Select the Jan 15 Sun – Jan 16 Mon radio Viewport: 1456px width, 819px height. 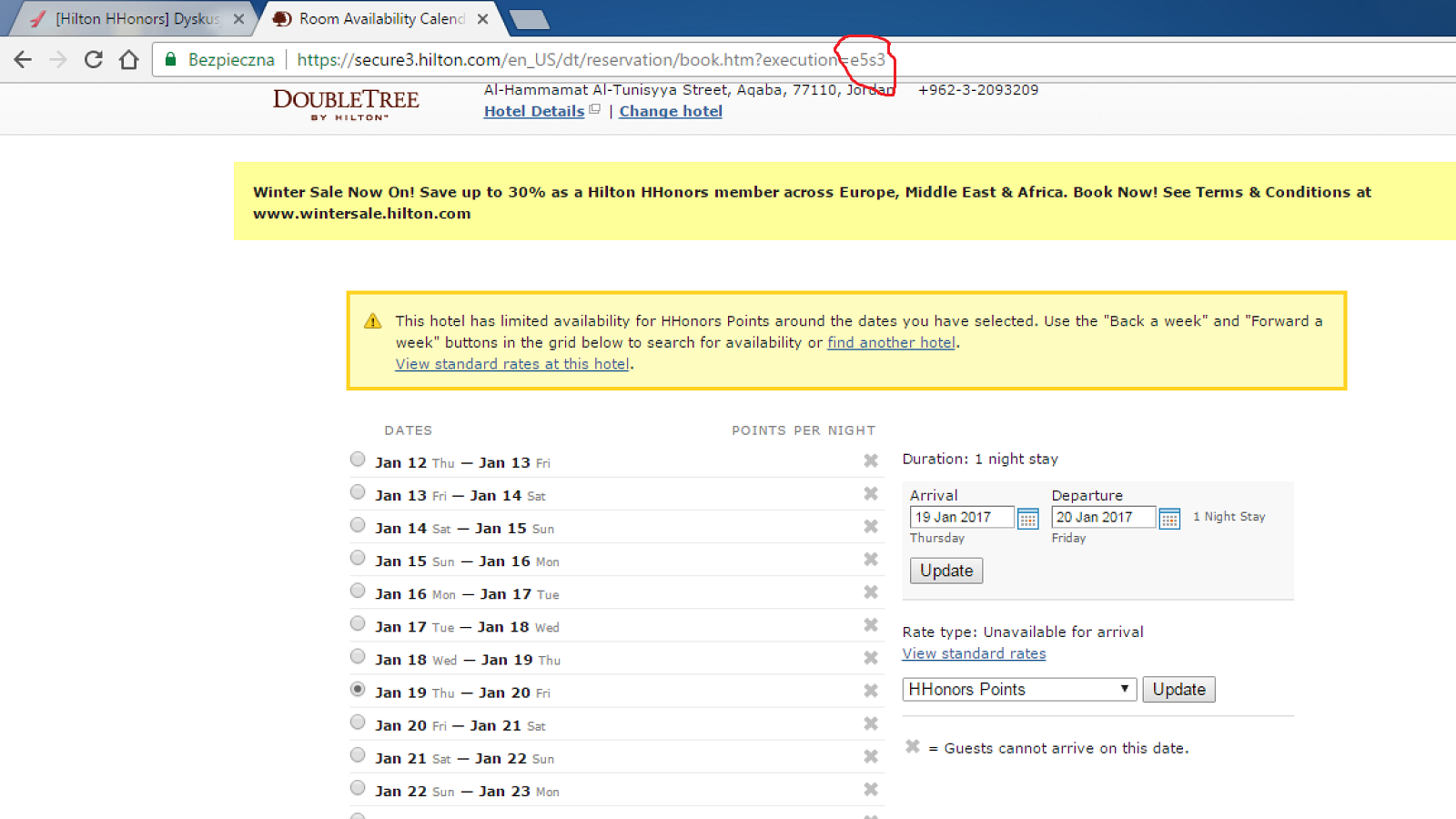pos(358,558)
